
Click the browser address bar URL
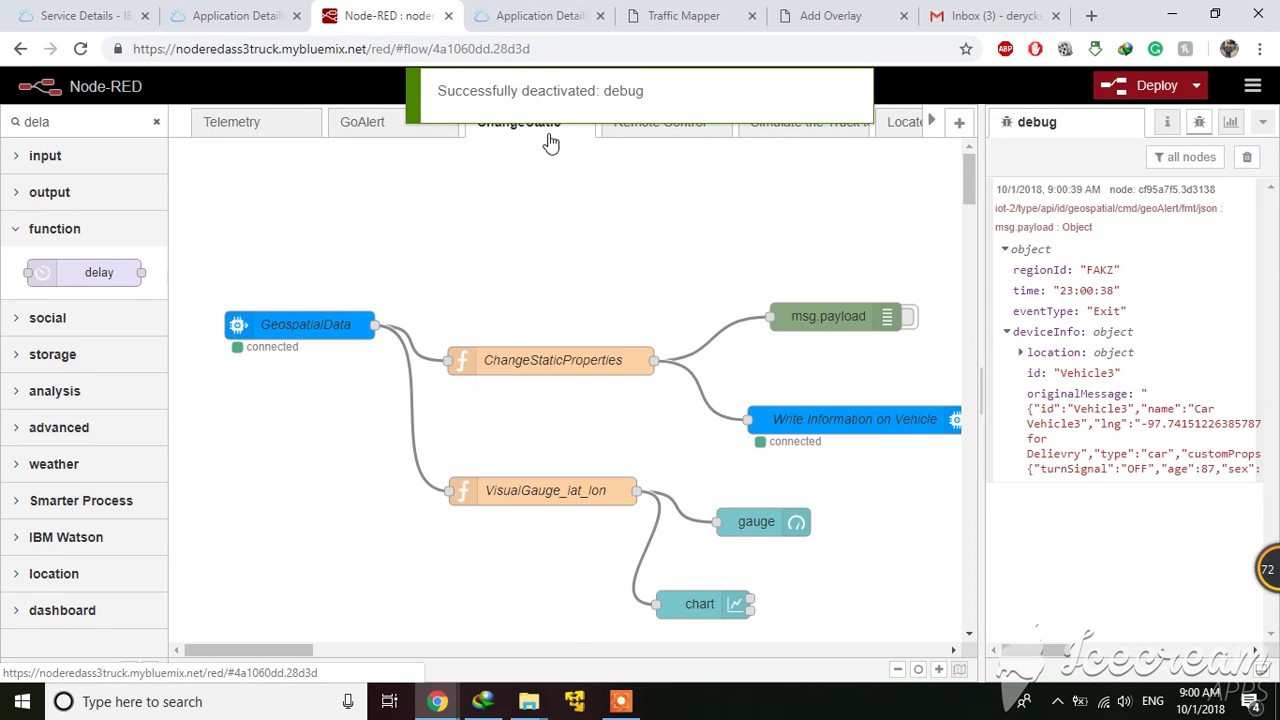tap(331, 48)
